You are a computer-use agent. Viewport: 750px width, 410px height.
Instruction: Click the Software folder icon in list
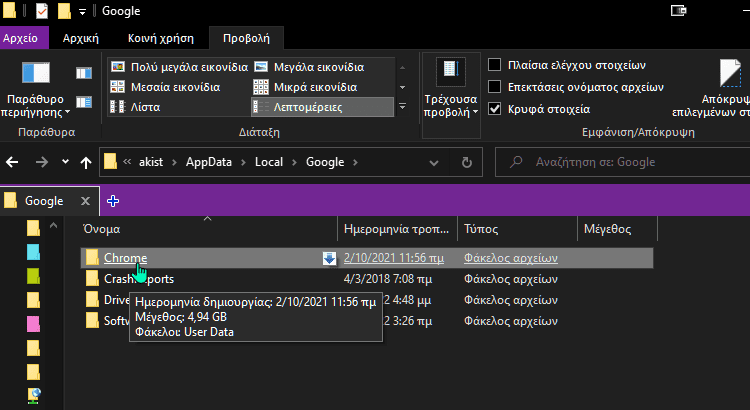[92, 321]
